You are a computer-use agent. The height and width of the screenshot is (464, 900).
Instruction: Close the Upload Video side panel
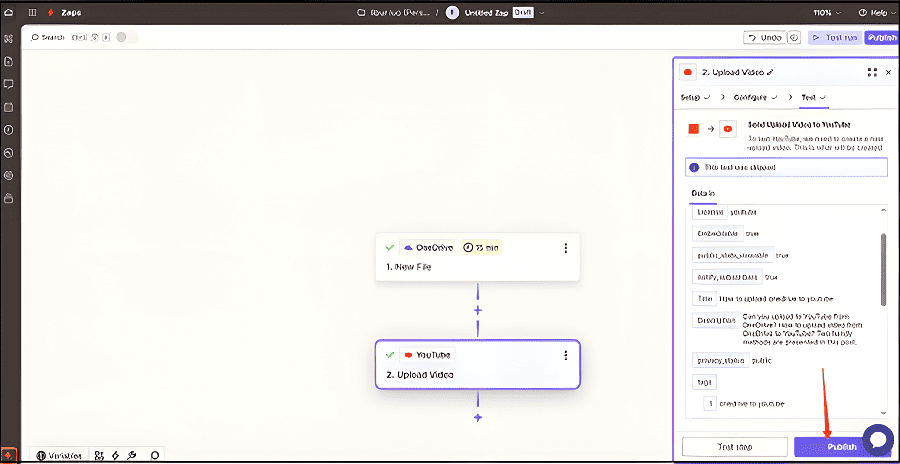(x=888, y=73)
